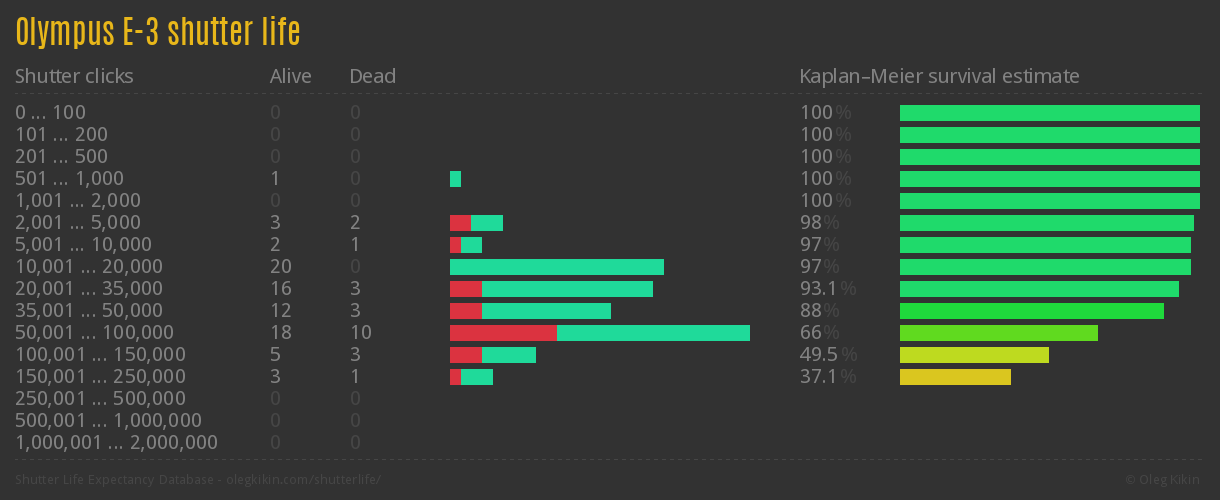Image resolution: width=1220 pixels, height=500 pixels.
Task: Click the 66% survival estimate bar
Action: coord(998,333)
